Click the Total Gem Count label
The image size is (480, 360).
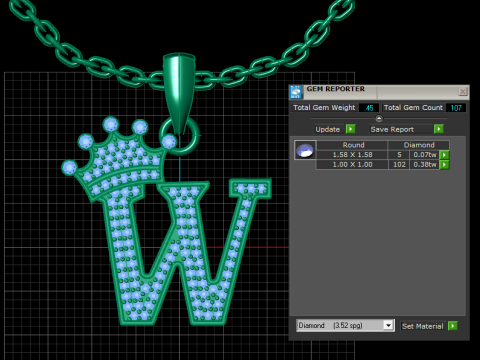[413, 108]
